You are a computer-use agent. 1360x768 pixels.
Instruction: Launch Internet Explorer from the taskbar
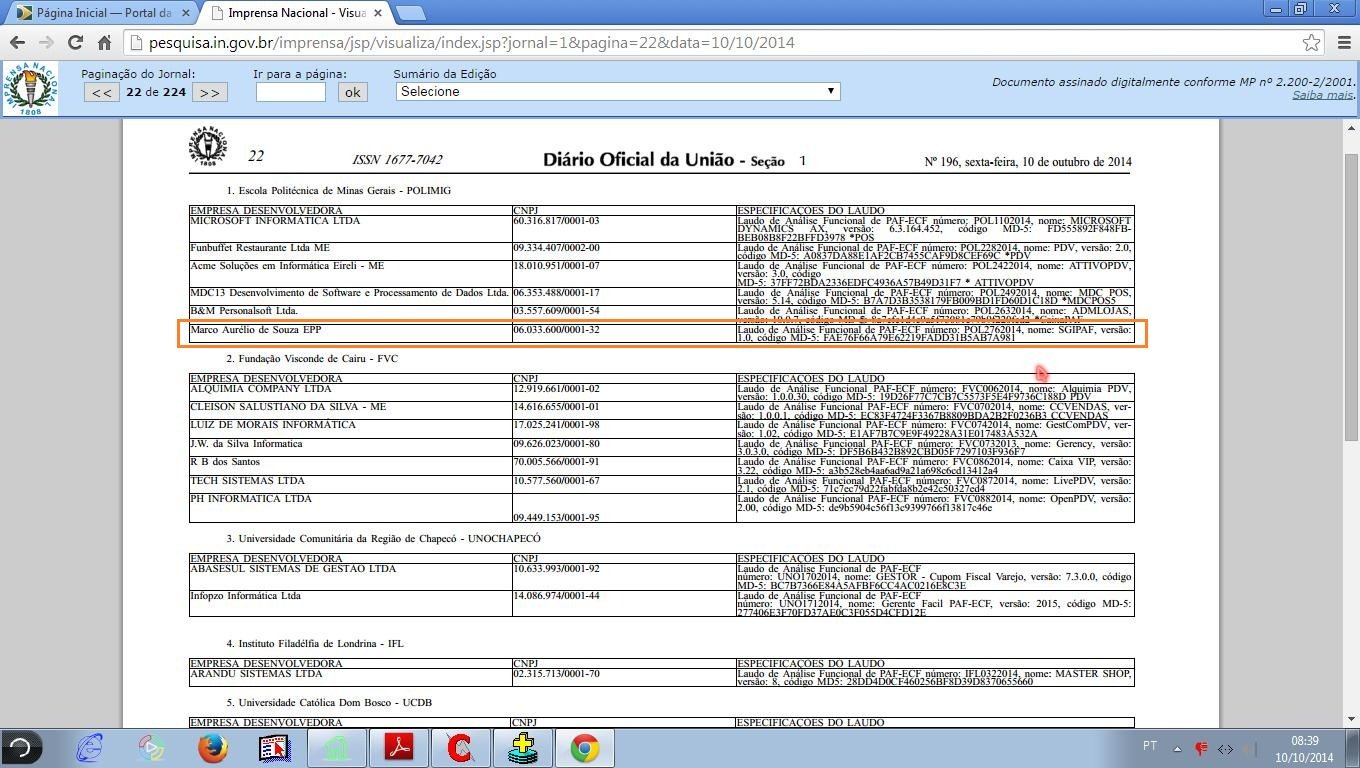(x=90, y=748)
